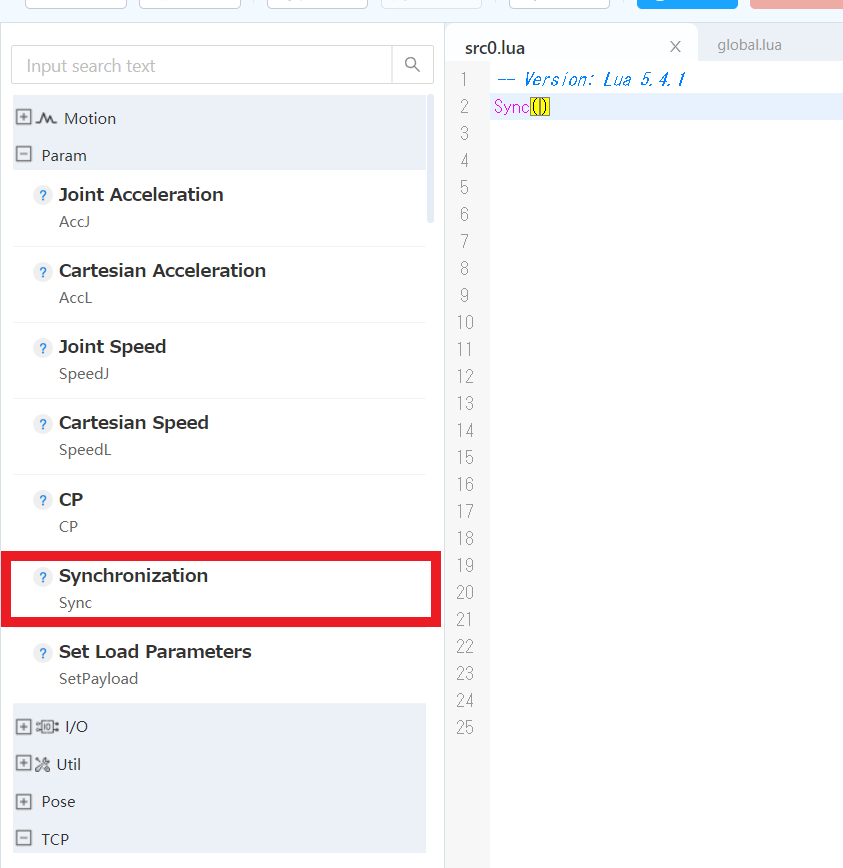Focus the Input search text field

tap(201, 65)
